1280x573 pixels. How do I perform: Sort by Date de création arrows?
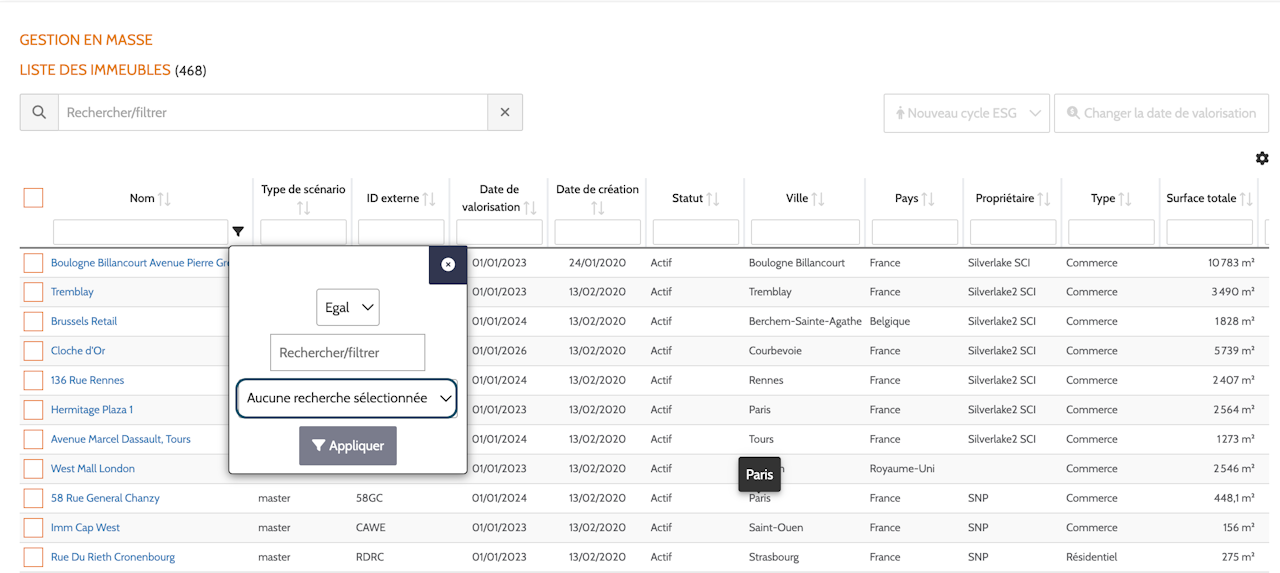coord(597,208)
